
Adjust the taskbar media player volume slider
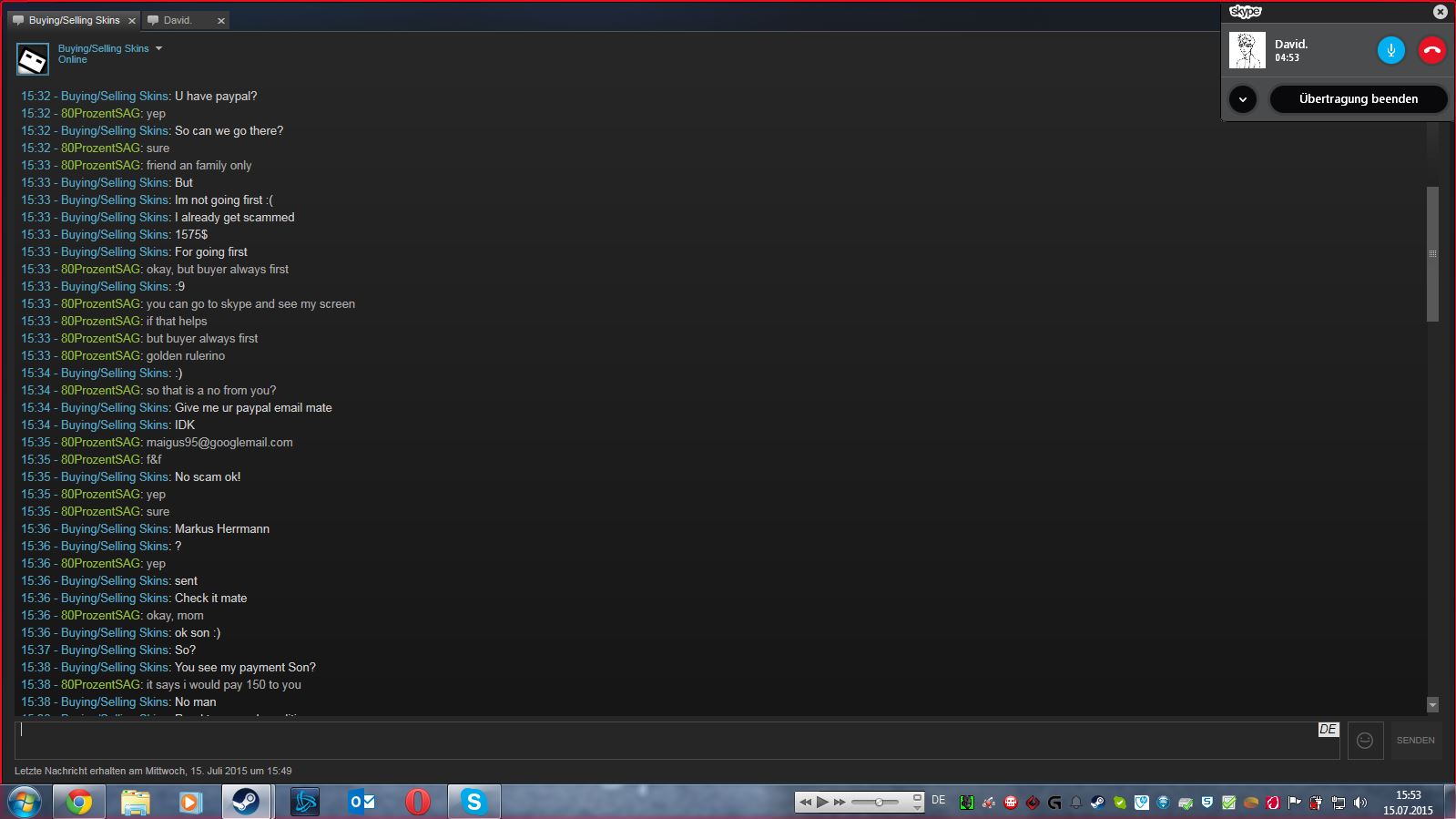point(879,802)
